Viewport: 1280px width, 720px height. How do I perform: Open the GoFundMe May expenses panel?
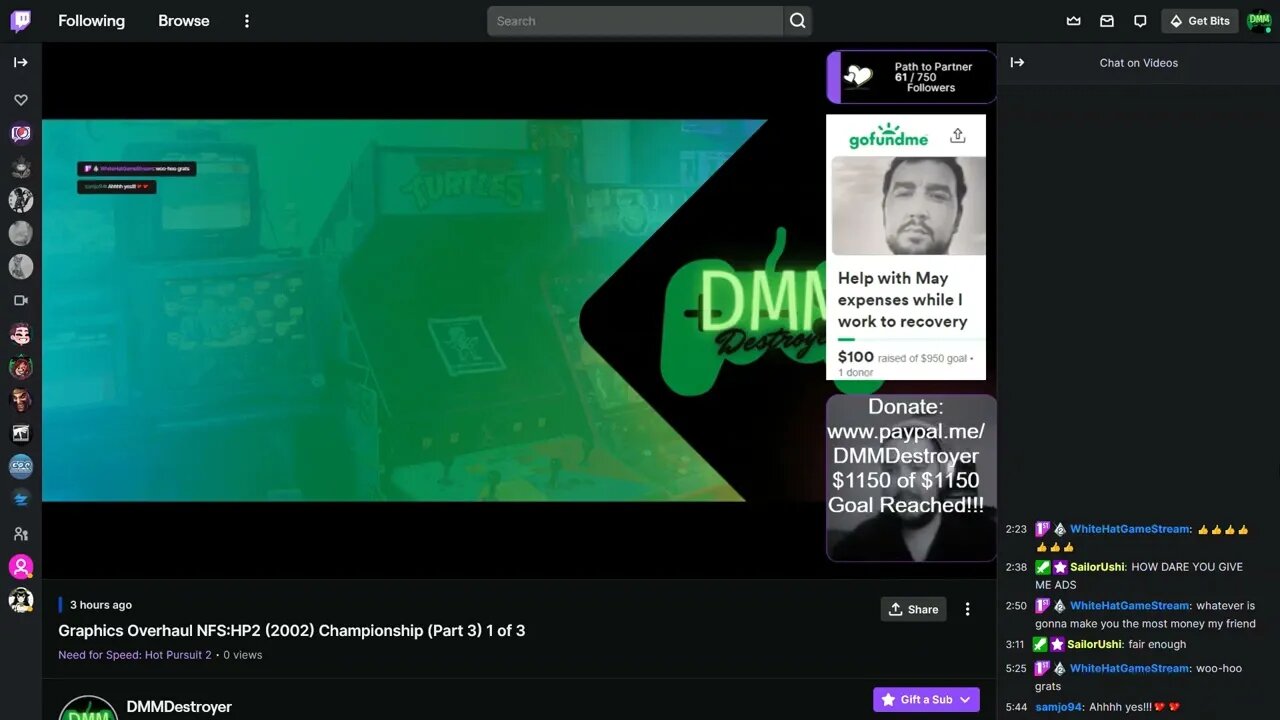tap(906, 247)
